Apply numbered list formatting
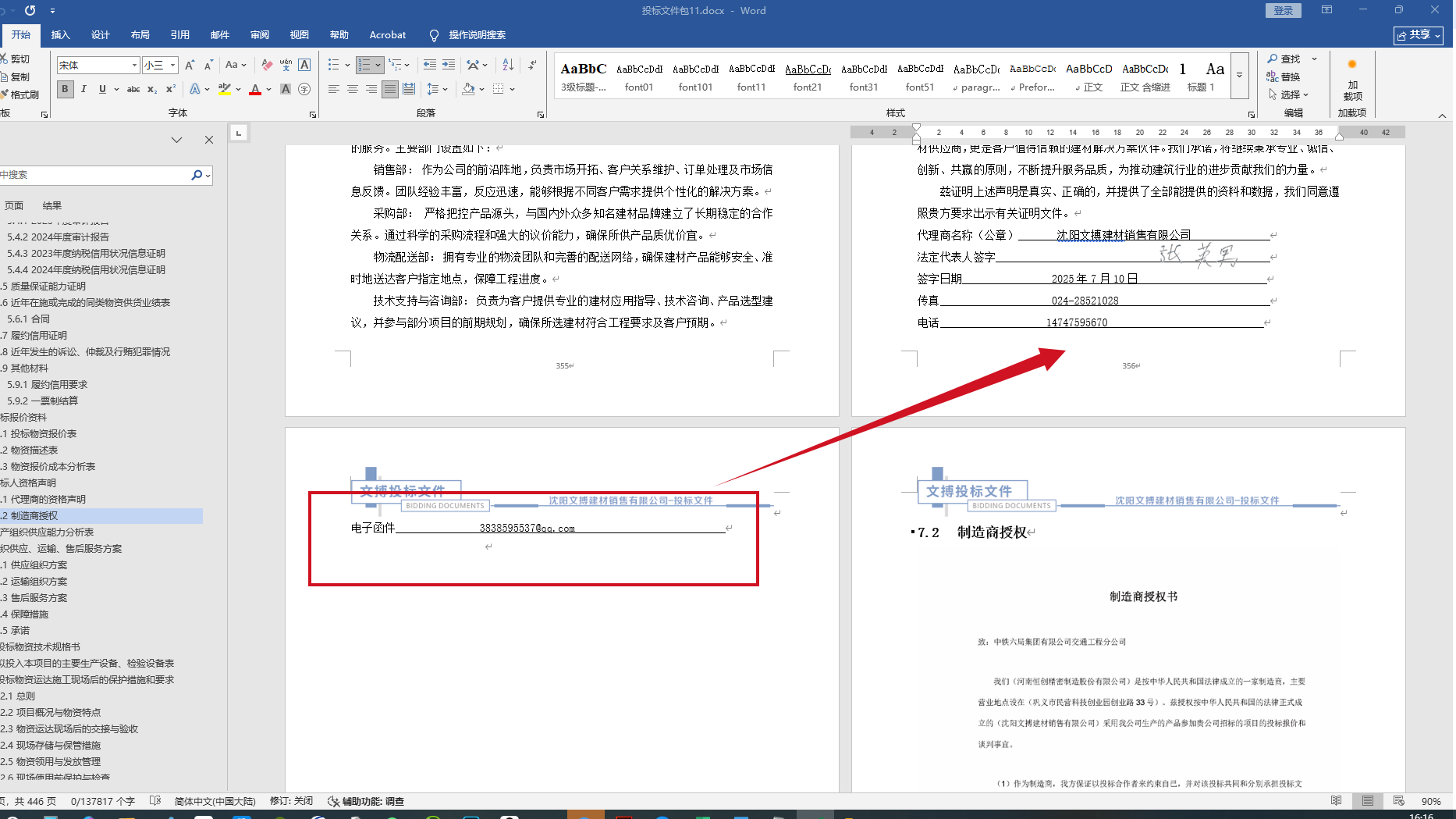This screenshot has height=819, width=1456. pyautogui.click(x=364, y=65)
